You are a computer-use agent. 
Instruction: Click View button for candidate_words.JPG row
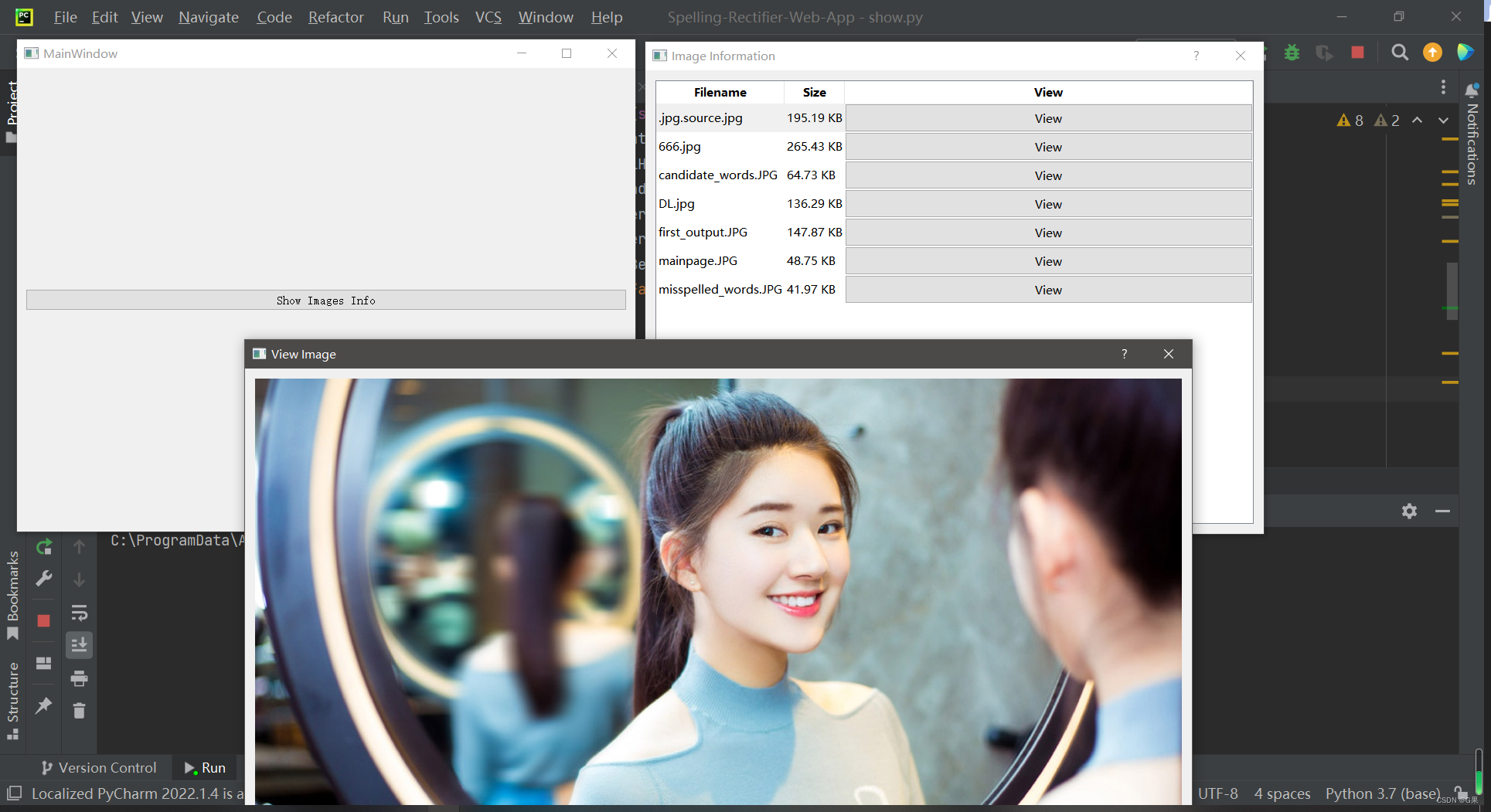pos(1049,175)
